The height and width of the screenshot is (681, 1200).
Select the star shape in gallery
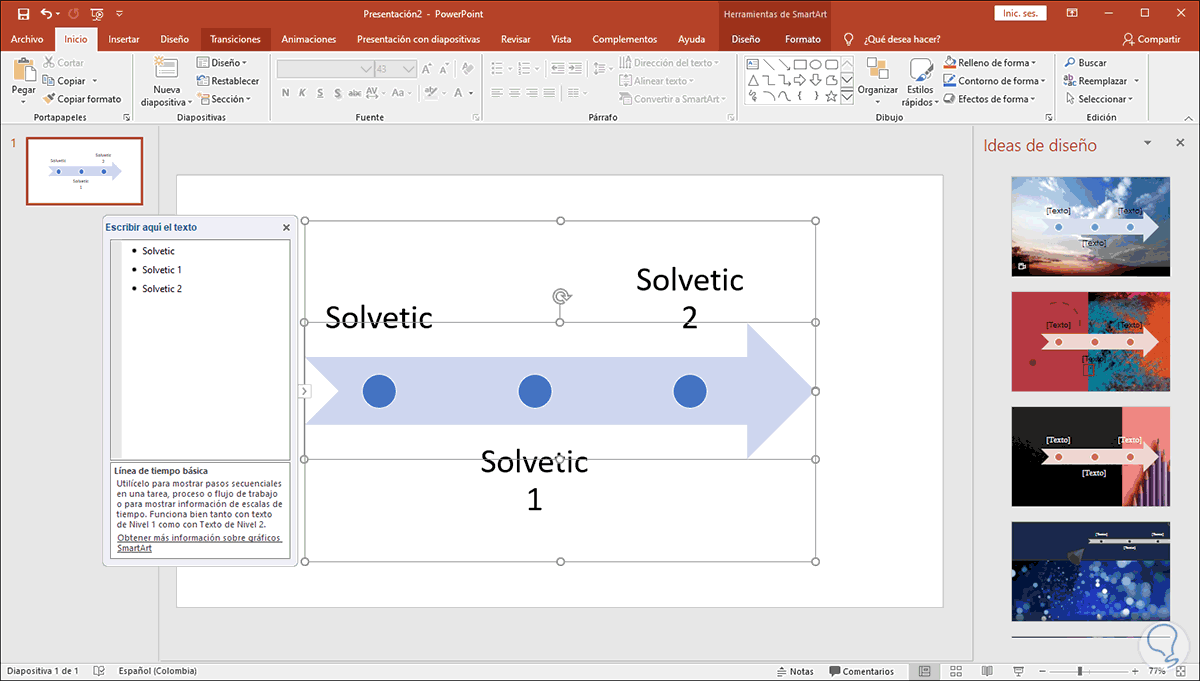tap(832, 96)
